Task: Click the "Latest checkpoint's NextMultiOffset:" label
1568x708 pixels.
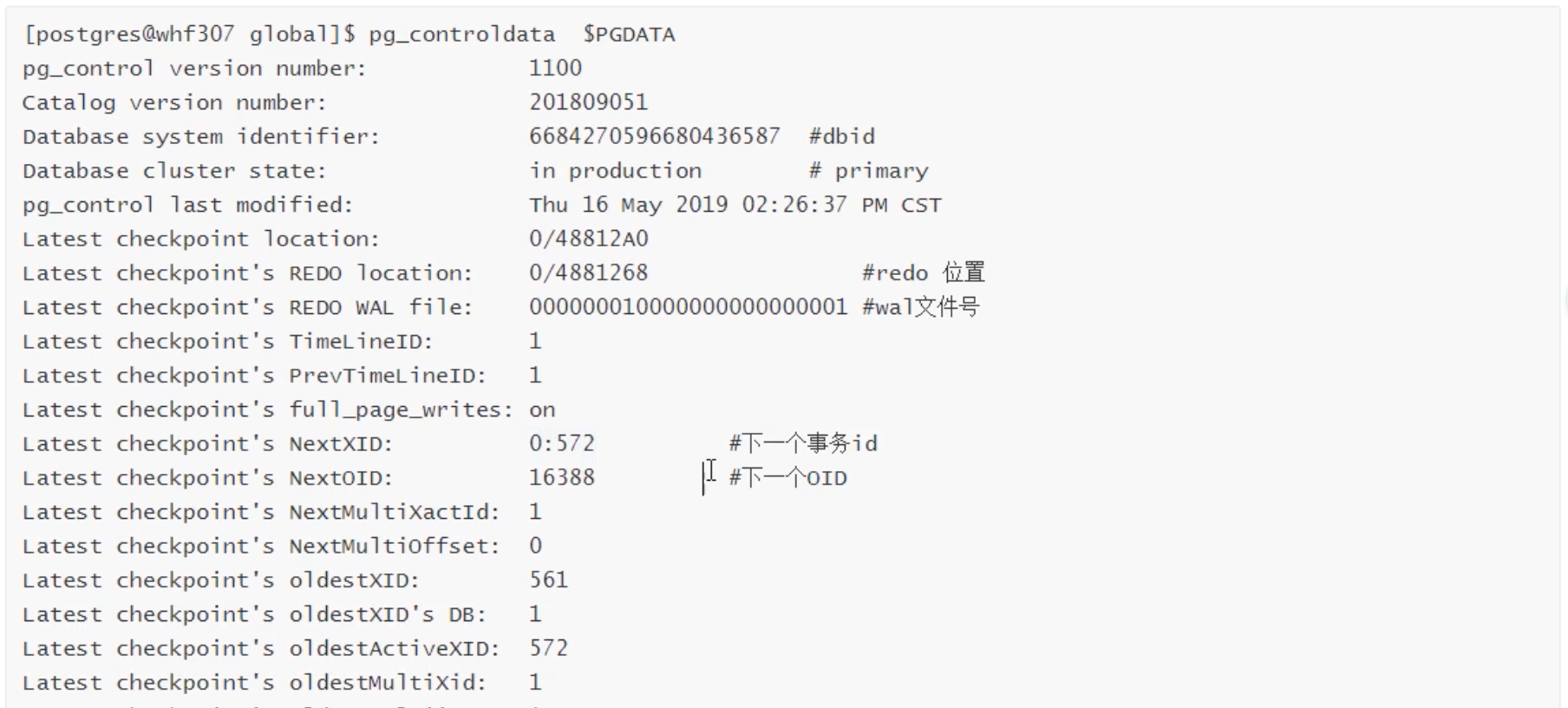Action: pyautogui.click(x=262, y=546)
